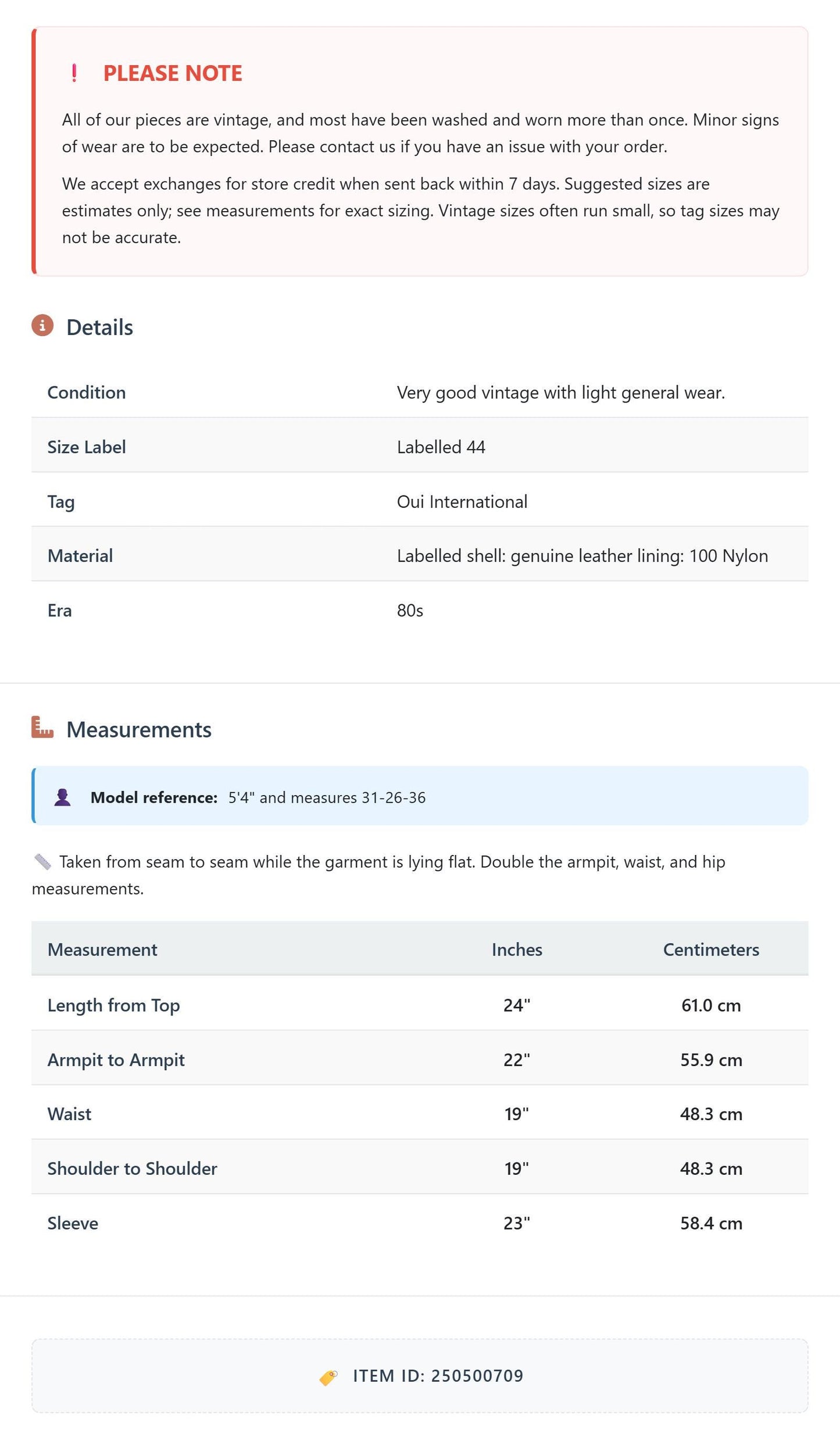
Task: Click the Condition description text
Action: (x=561, y=393)
